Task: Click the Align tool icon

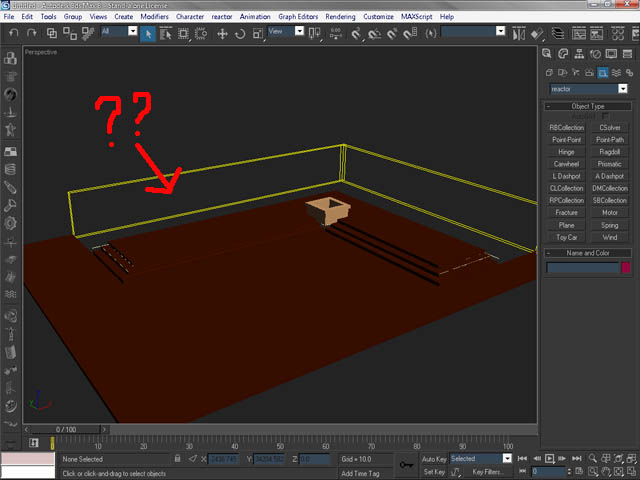Action: pyautogui.click(x=538, y=33)
